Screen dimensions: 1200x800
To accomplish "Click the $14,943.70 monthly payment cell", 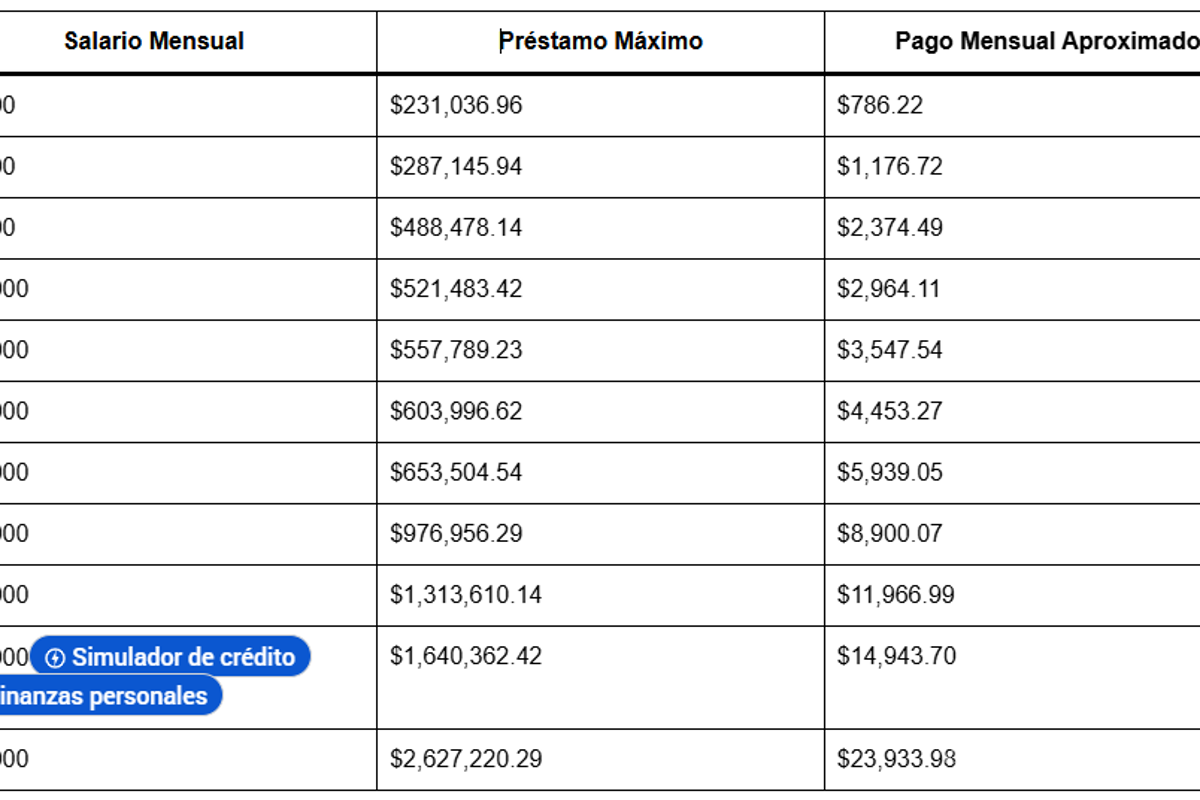I will click(896, 656).
